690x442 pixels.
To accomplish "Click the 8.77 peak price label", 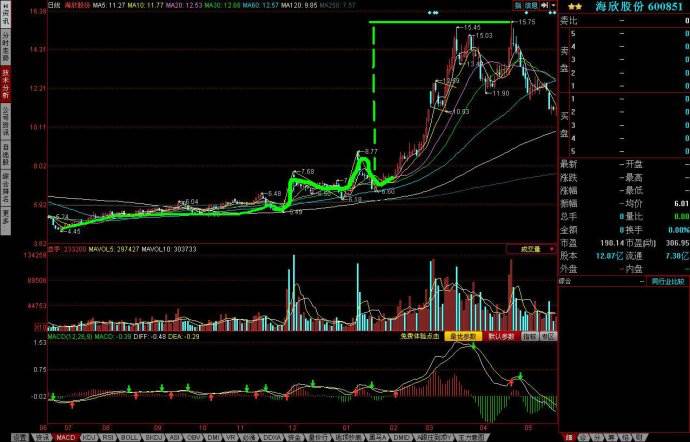I will pos(371,151).
